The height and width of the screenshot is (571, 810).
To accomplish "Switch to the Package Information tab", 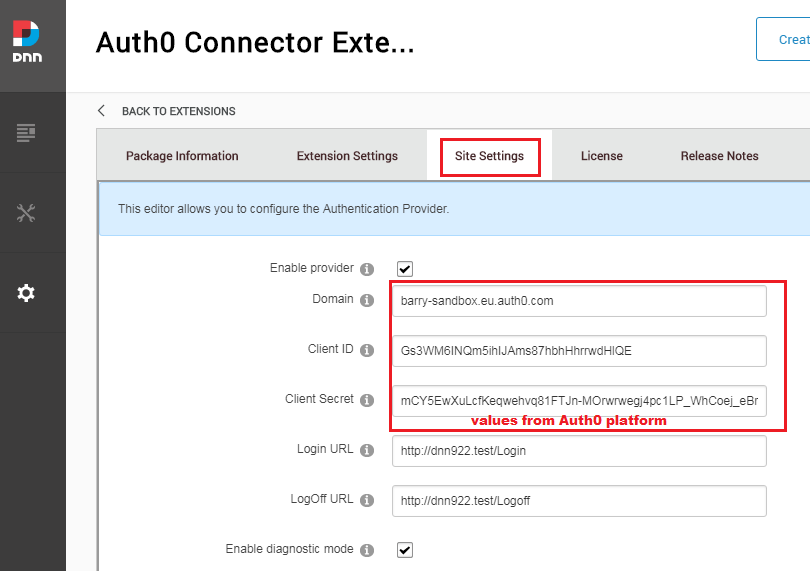I will [x=182, y=156].
